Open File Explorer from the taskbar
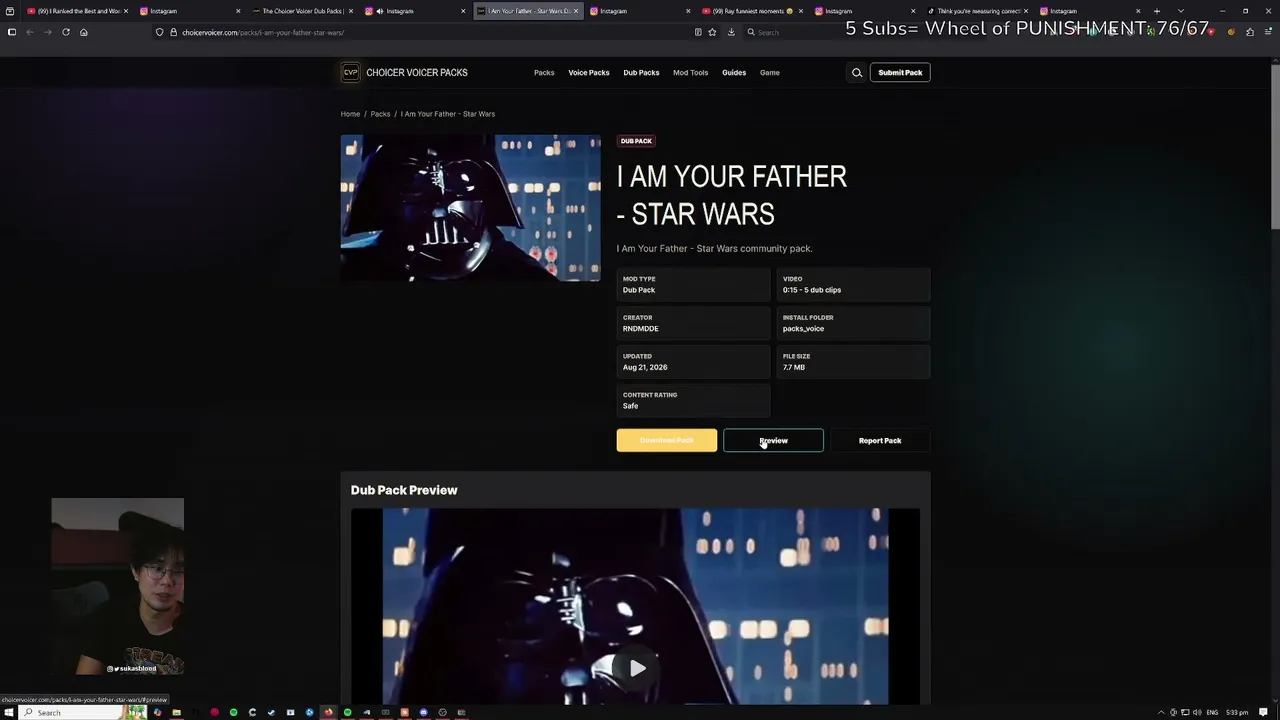This screenshot has height=720, width=1280. pyautogui.click(x=176, y=712)
